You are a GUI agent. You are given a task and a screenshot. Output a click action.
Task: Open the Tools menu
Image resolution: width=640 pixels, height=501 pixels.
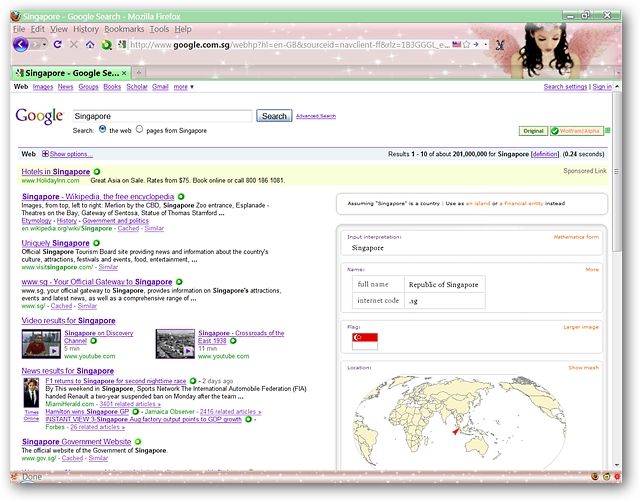pyautogui.click(x=159, y=29)
